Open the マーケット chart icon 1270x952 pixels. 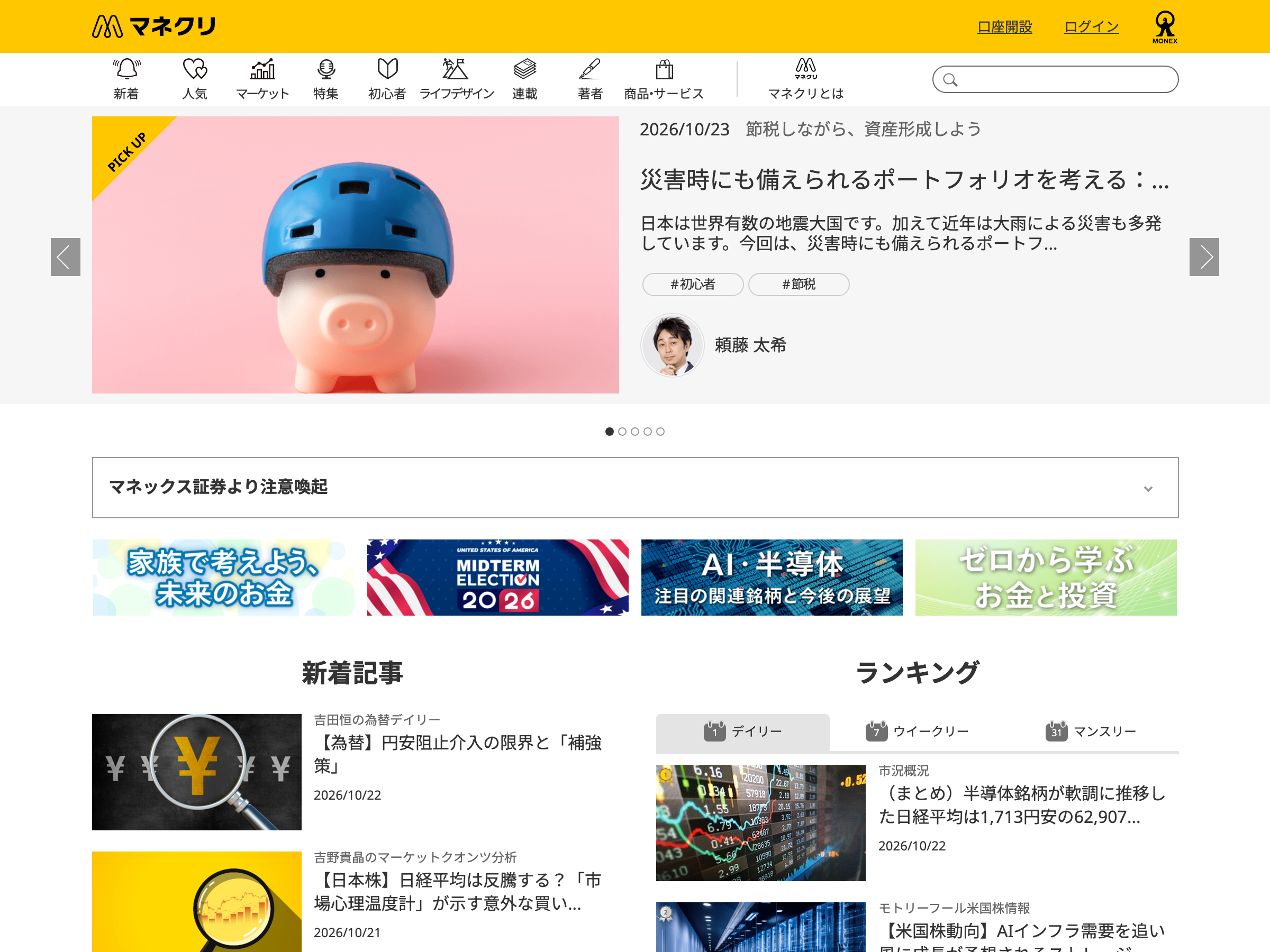[x=262, y=69]
